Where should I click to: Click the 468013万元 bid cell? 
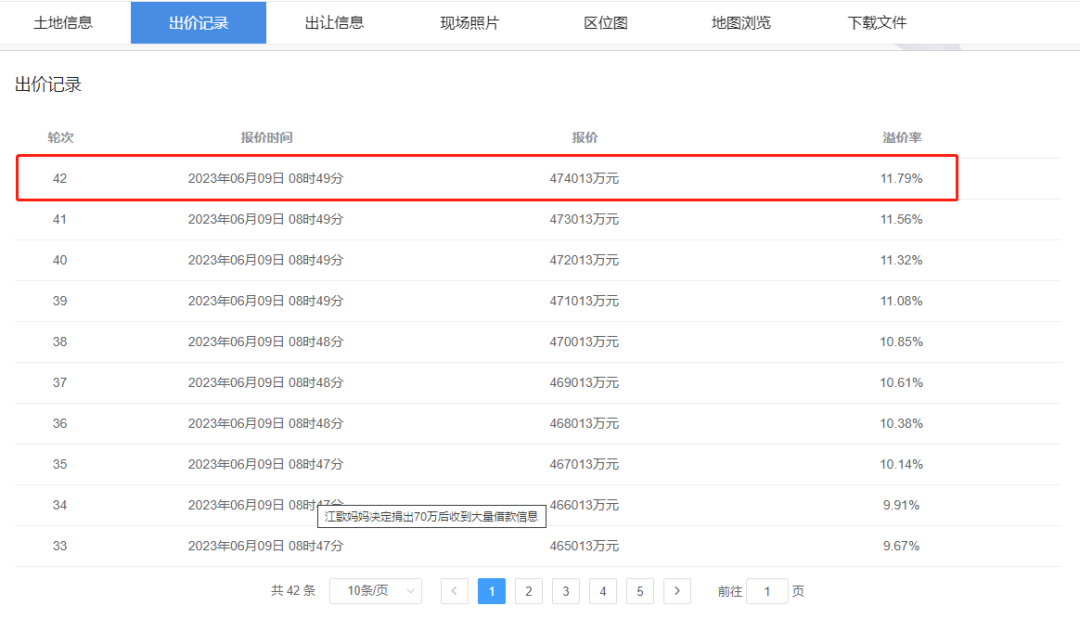(x=584, y=423)
